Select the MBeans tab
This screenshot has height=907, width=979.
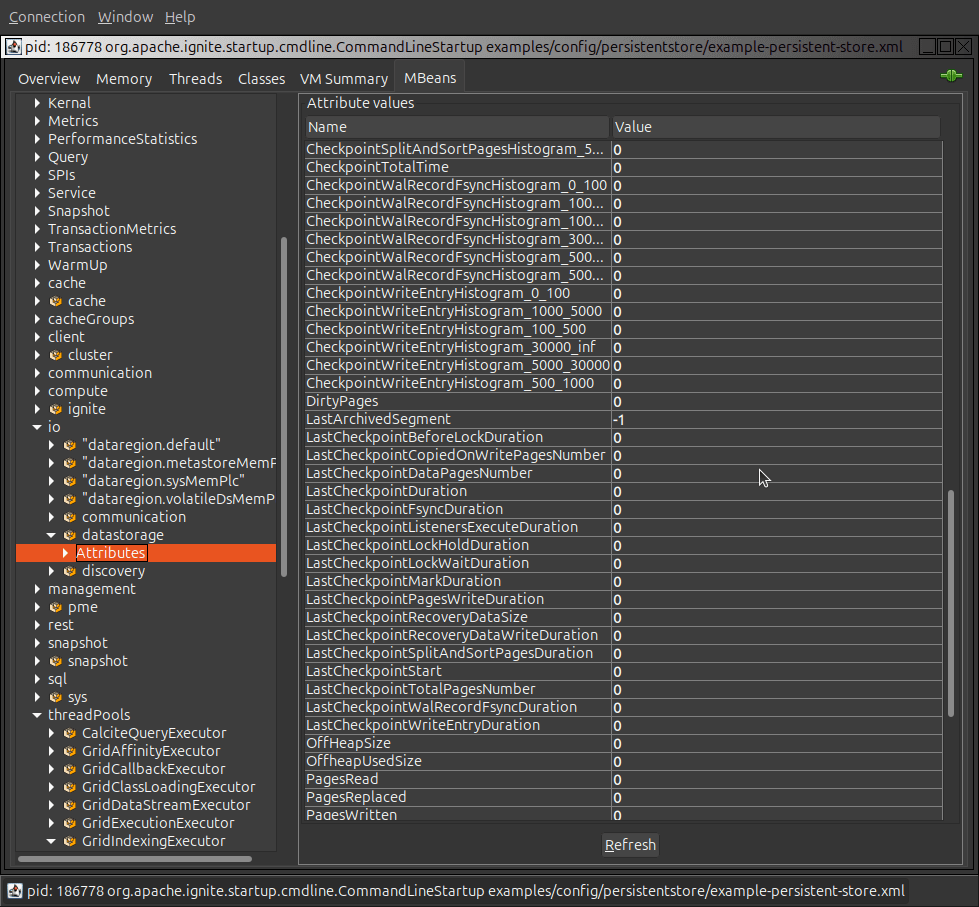point(430,78)
